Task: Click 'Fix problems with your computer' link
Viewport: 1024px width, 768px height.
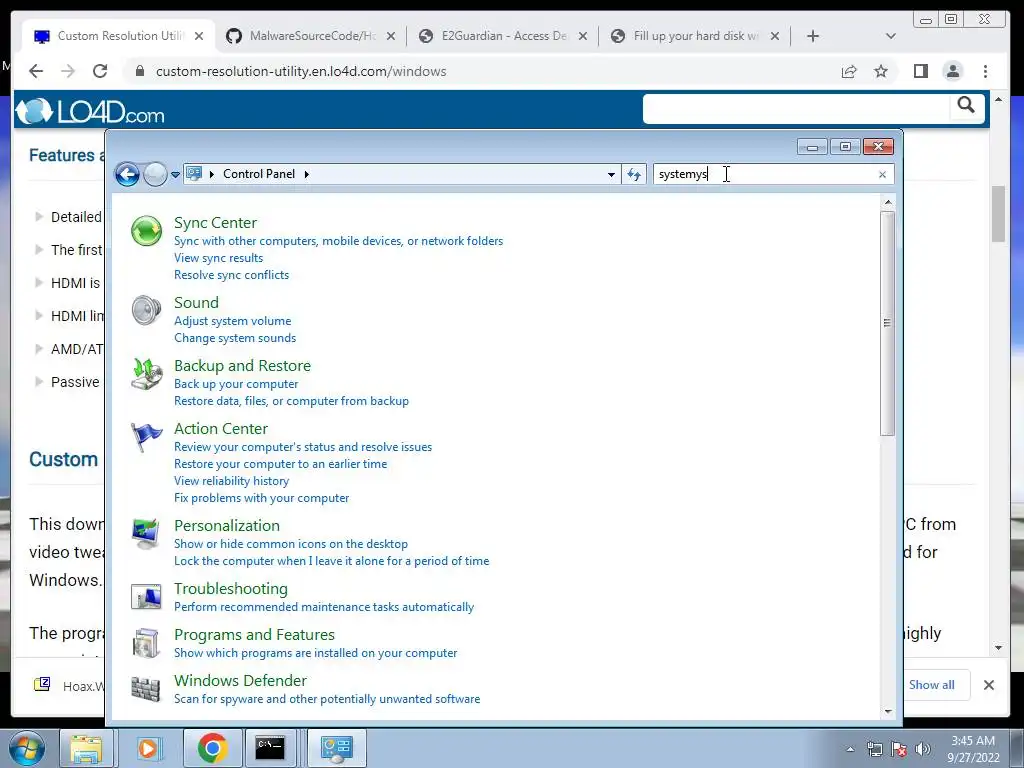Action: [x=261, y=498]
